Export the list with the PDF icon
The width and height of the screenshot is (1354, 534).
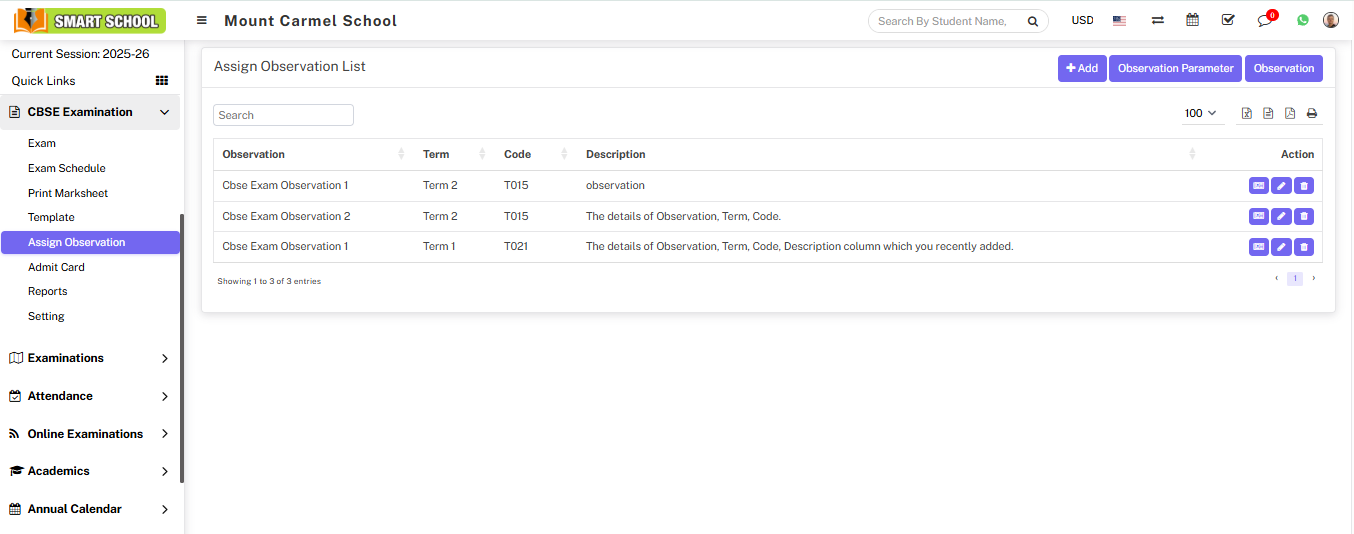[x=1290, y=114]
